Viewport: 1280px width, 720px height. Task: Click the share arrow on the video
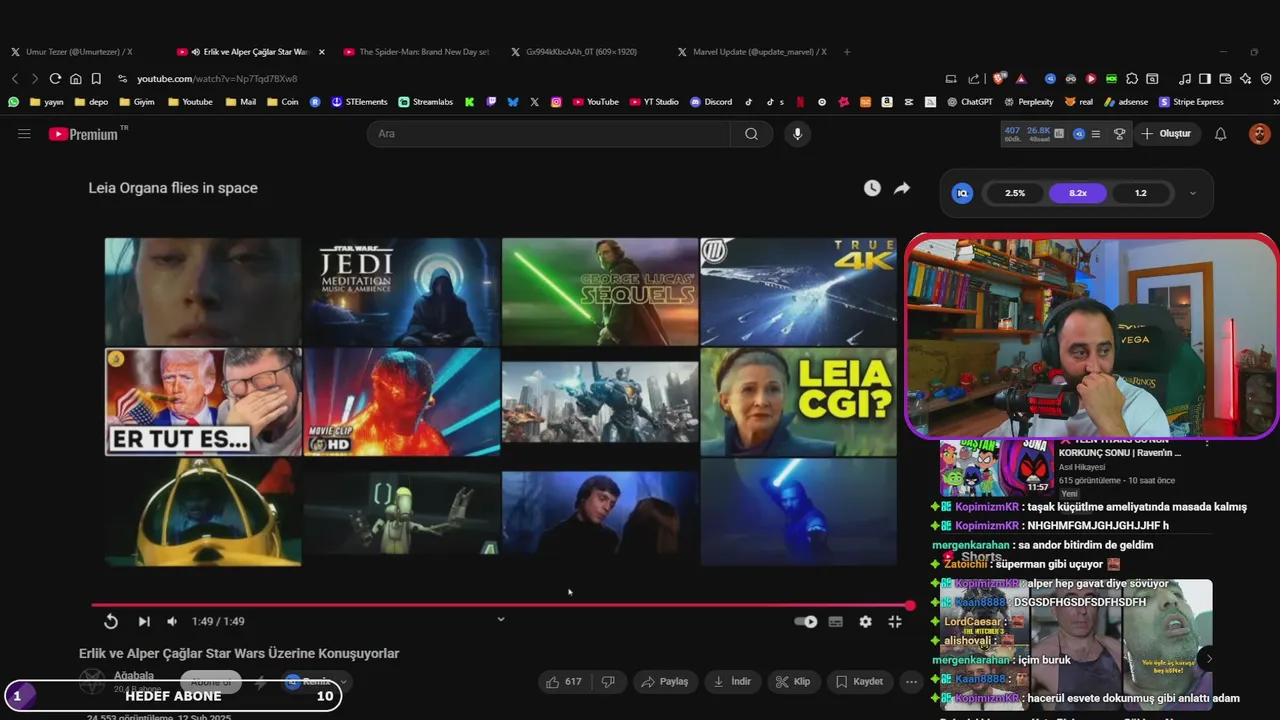pyautogui.click(x=902, y=188)
